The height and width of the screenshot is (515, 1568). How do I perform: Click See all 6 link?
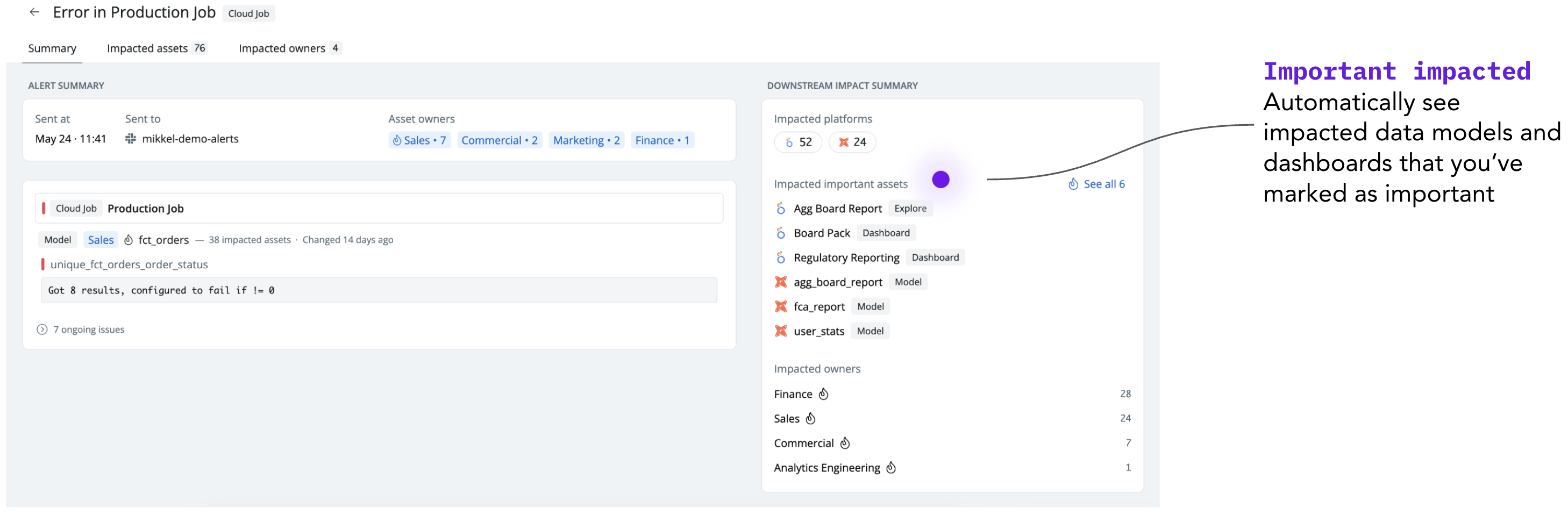click(1104, 184)
